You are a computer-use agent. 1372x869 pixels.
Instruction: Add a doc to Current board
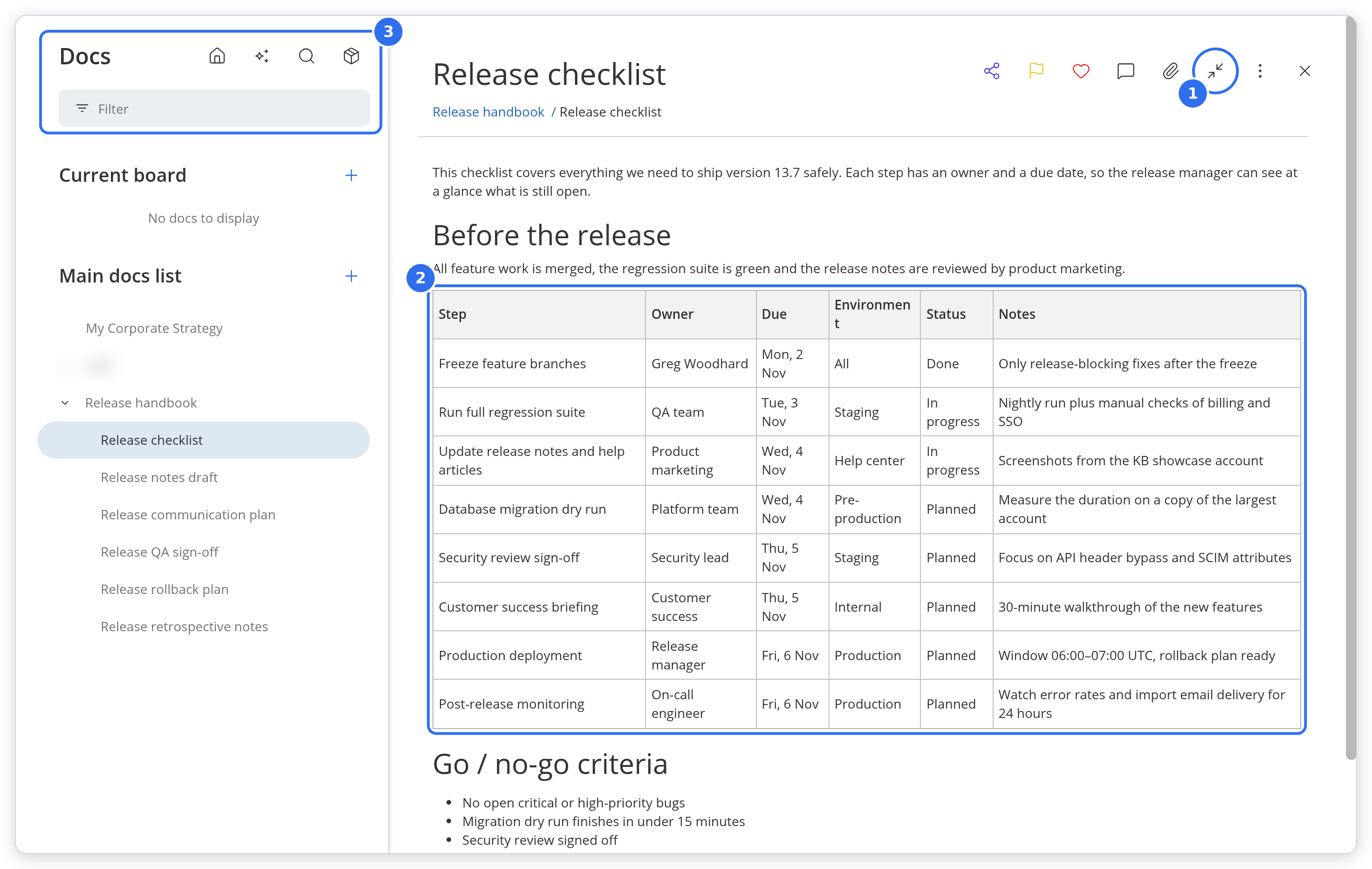[351, 175]
